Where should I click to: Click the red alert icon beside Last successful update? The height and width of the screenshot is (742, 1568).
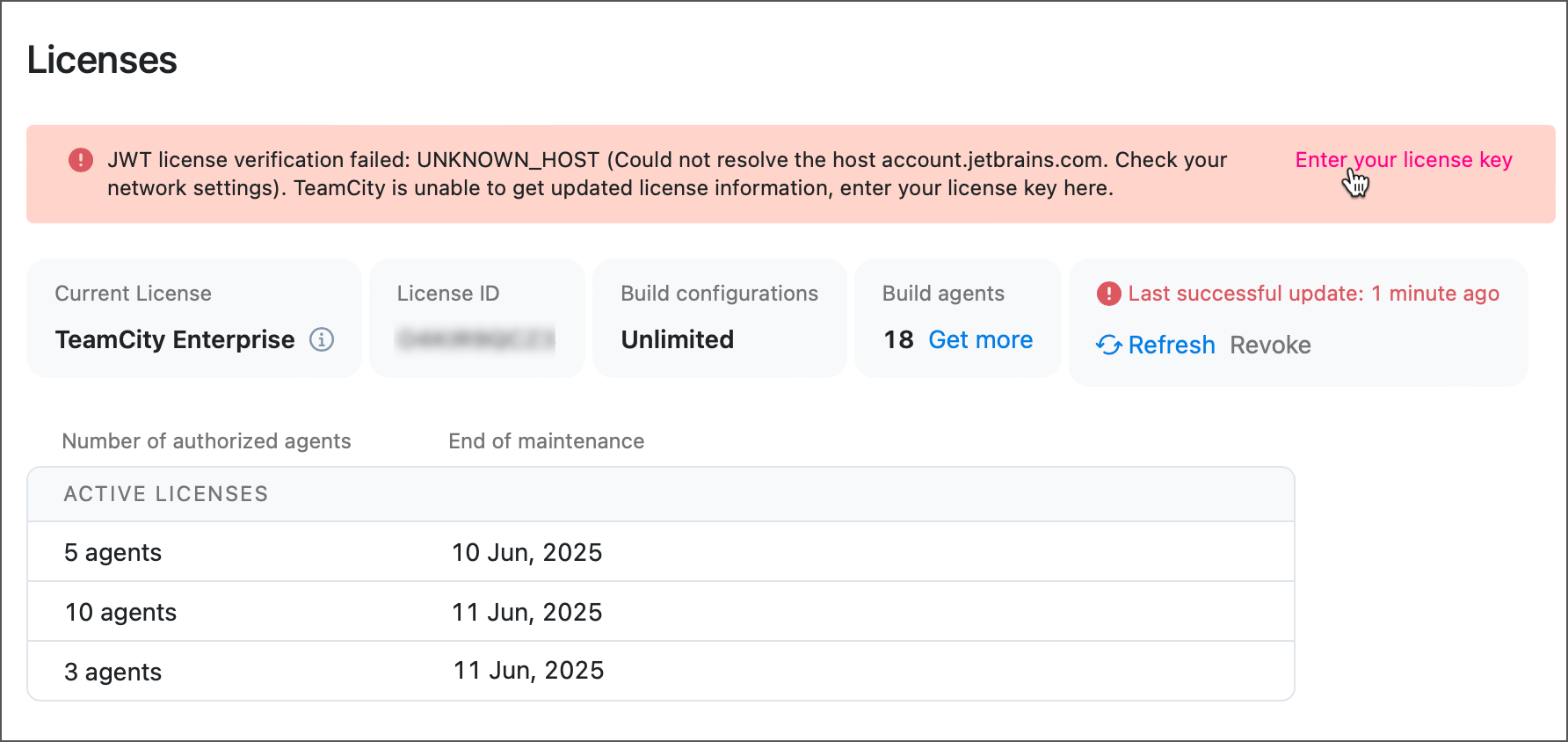point(1109,294)
